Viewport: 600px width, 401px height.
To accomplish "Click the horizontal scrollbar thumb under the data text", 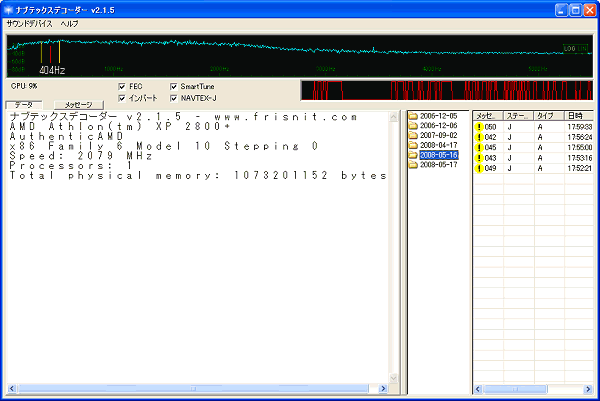I will coord(193,389).
